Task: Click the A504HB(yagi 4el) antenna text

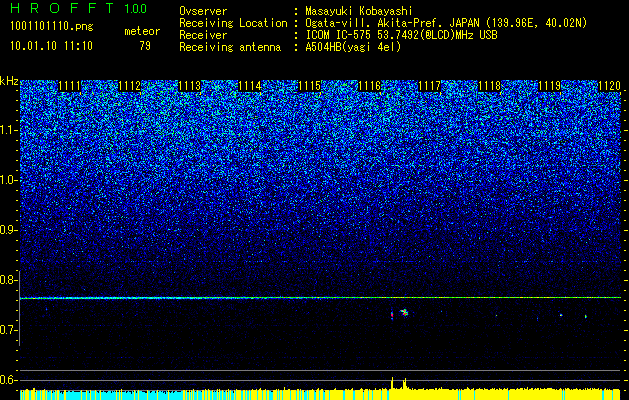Action: 353,47
